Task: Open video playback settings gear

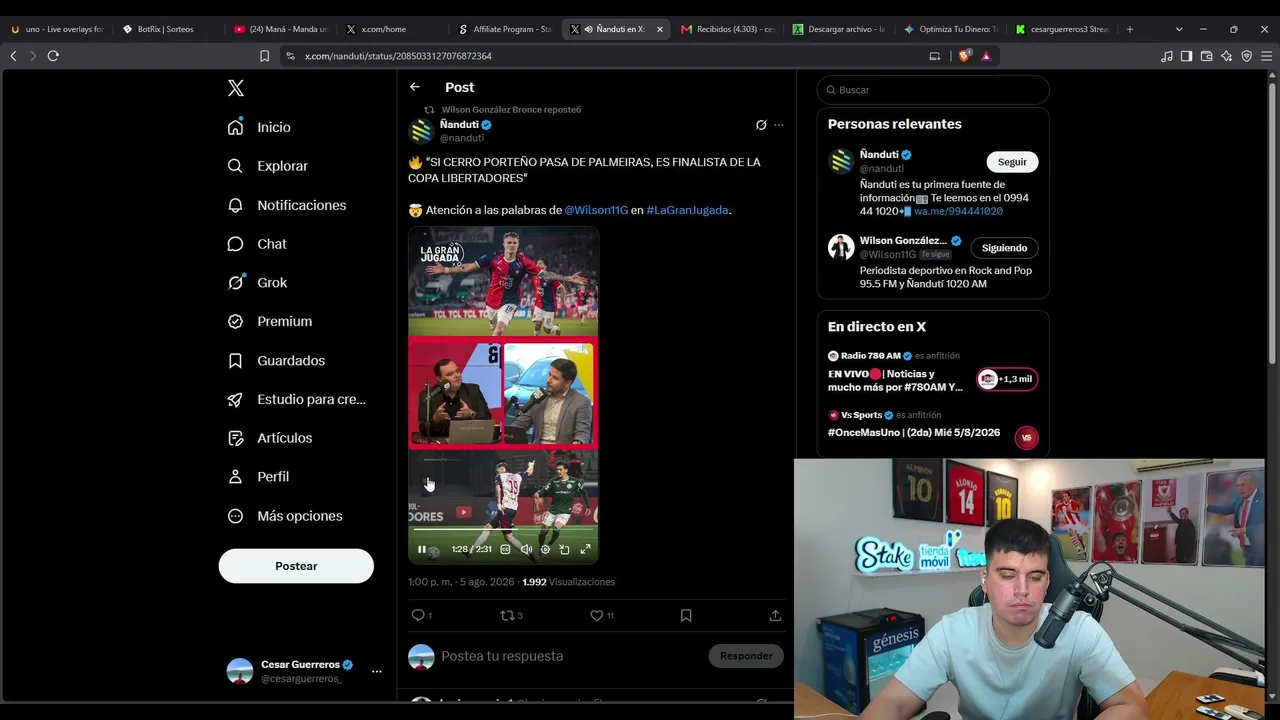Action: click(x=545, y=549)
